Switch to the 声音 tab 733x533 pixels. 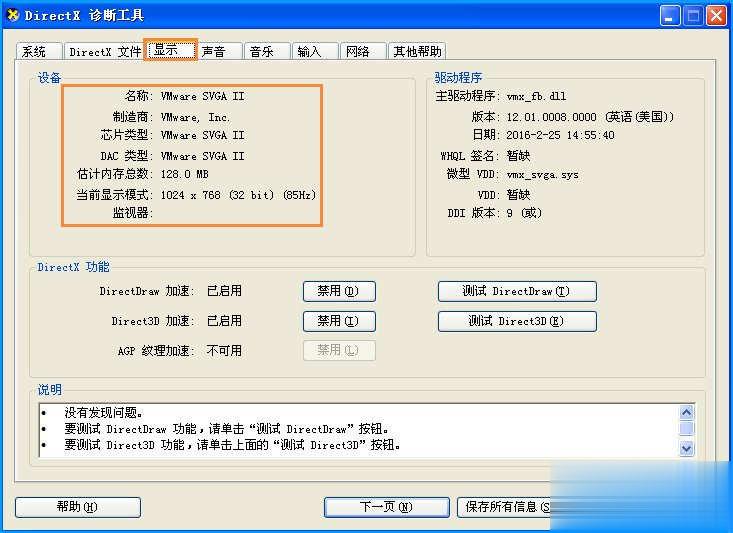tap(220, 51)
